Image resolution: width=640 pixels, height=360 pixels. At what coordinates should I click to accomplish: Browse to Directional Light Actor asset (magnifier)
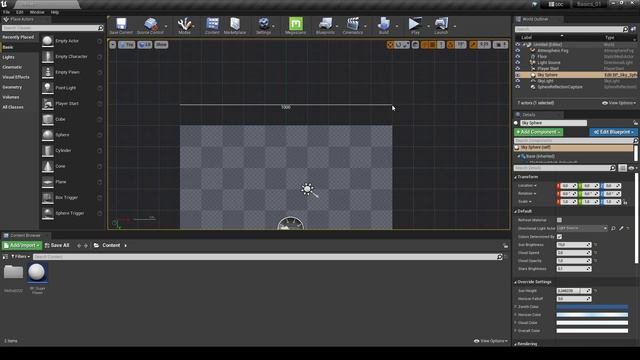click(x=613, y=229)
